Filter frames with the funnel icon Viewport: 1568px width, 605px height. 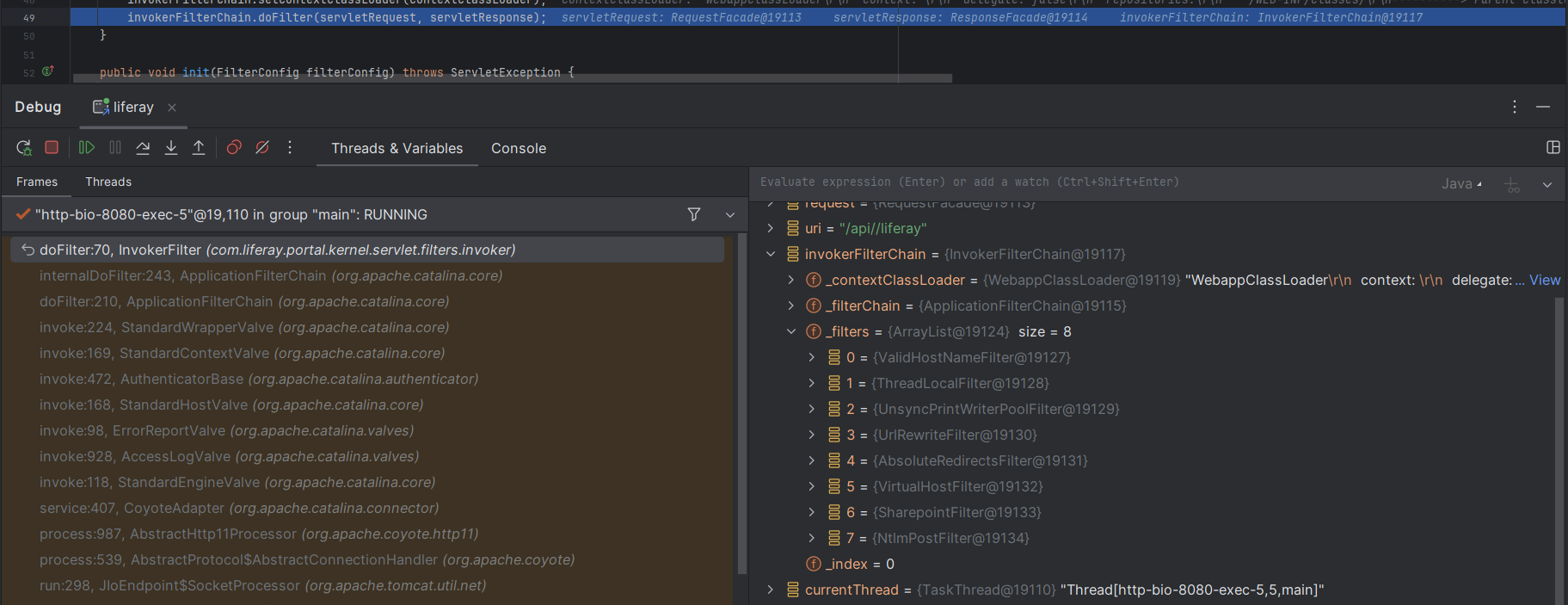tap(694, 214)
